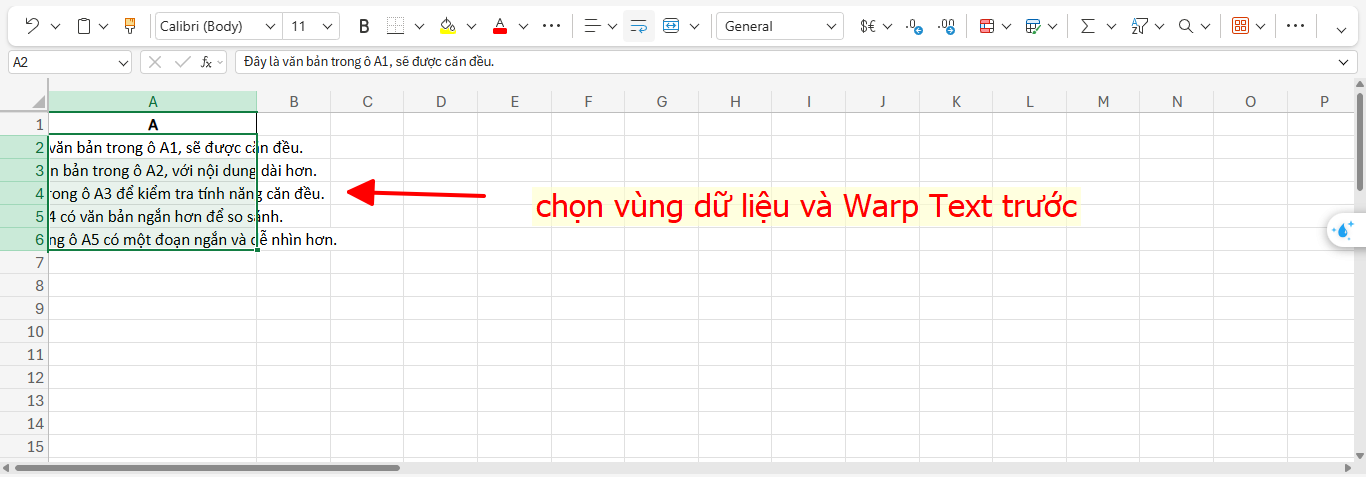
Task: Expand the currency format dropdown arrow
Action: (887, 26)
